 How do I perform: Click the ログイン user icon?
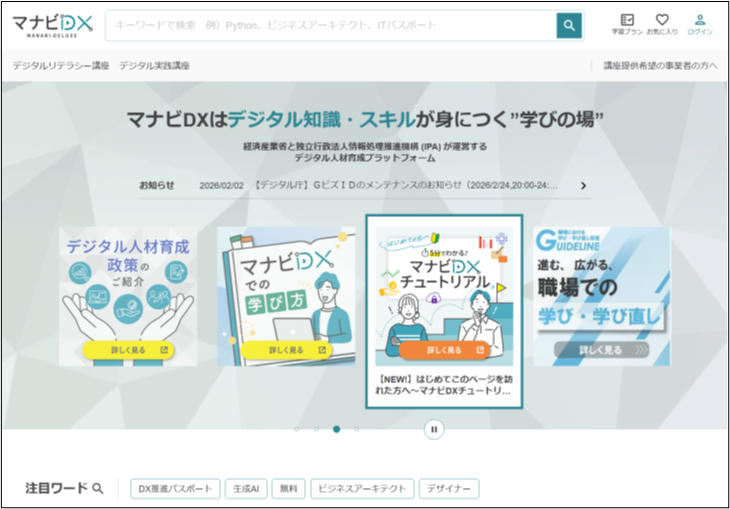pyautogui.click(x=700, y=24)
